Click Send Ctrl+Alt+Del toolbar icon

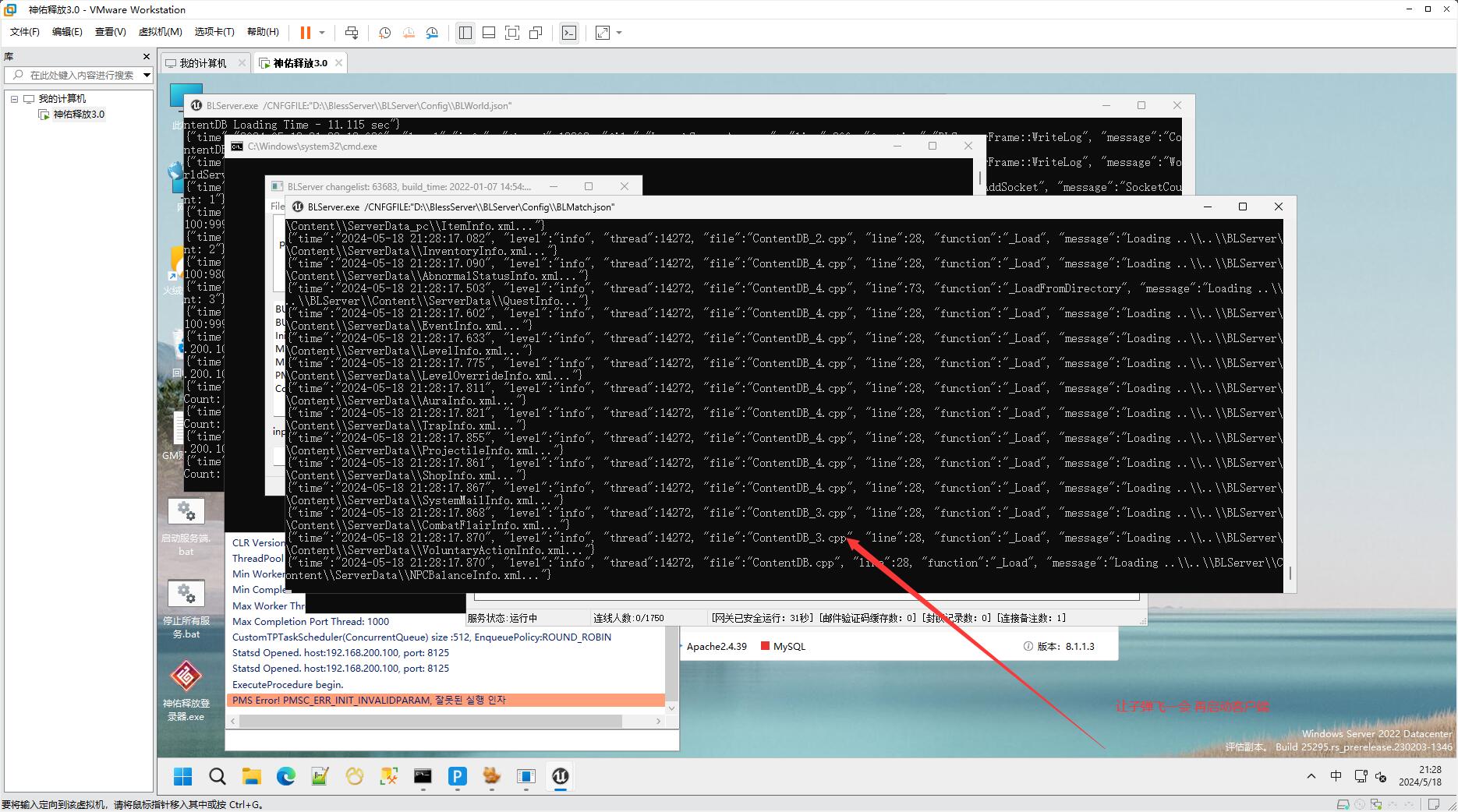click(352, 33)
